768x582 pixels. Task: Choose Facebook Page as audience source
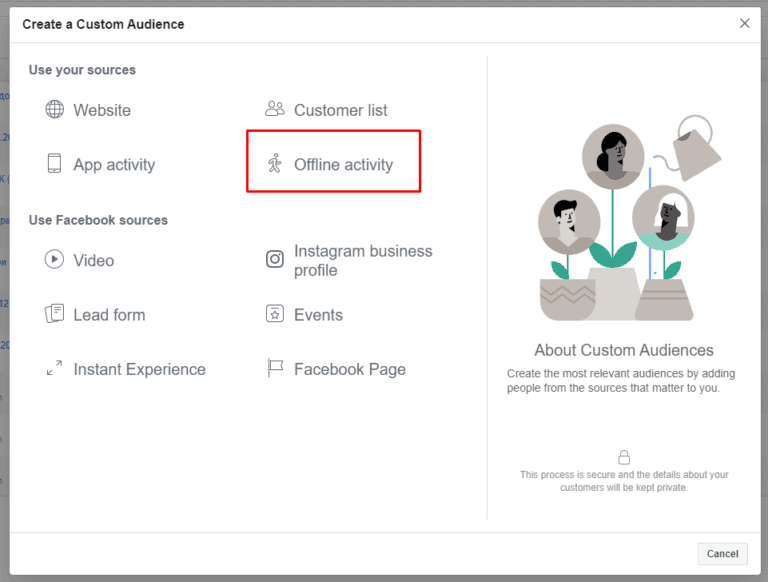click(x=350, y=369)
